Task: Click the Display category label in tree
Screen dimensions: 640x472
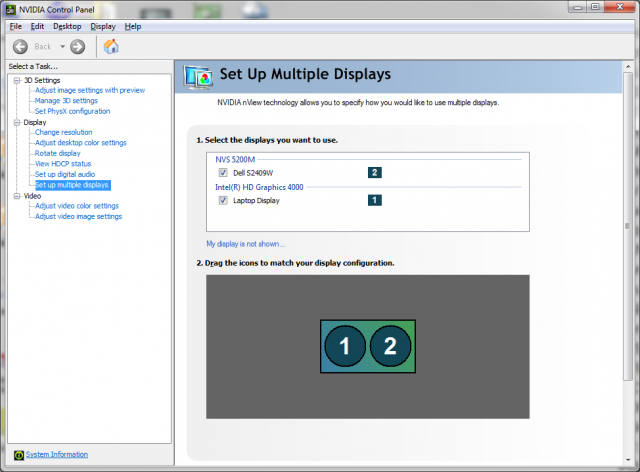Action: tap(35, 122)
